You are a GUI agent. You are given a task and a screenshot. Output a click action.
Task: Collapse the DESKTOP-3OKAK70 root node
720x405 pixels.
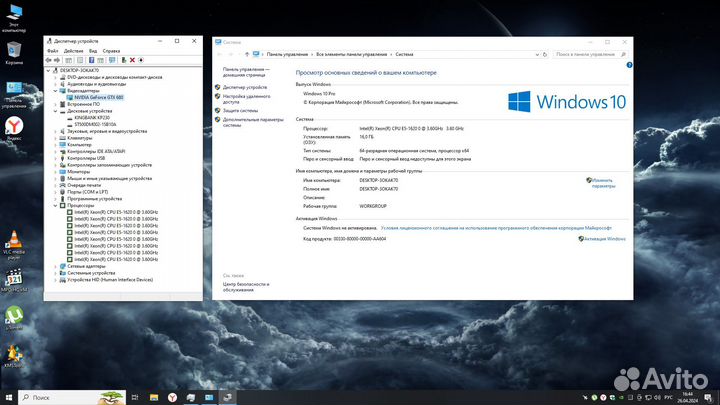(x=49, y=71)
